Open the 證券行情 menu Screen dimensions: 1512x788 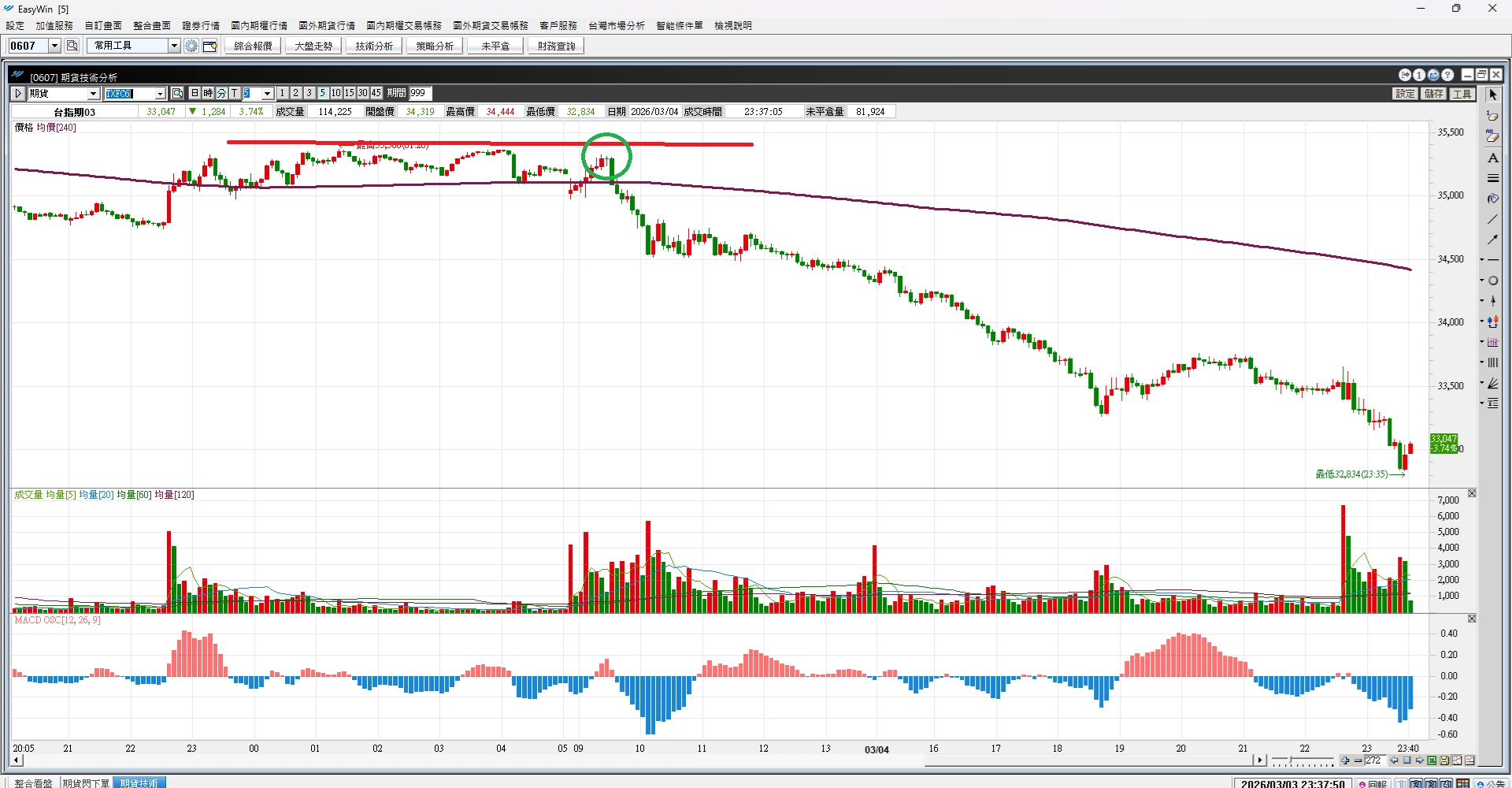201,25
